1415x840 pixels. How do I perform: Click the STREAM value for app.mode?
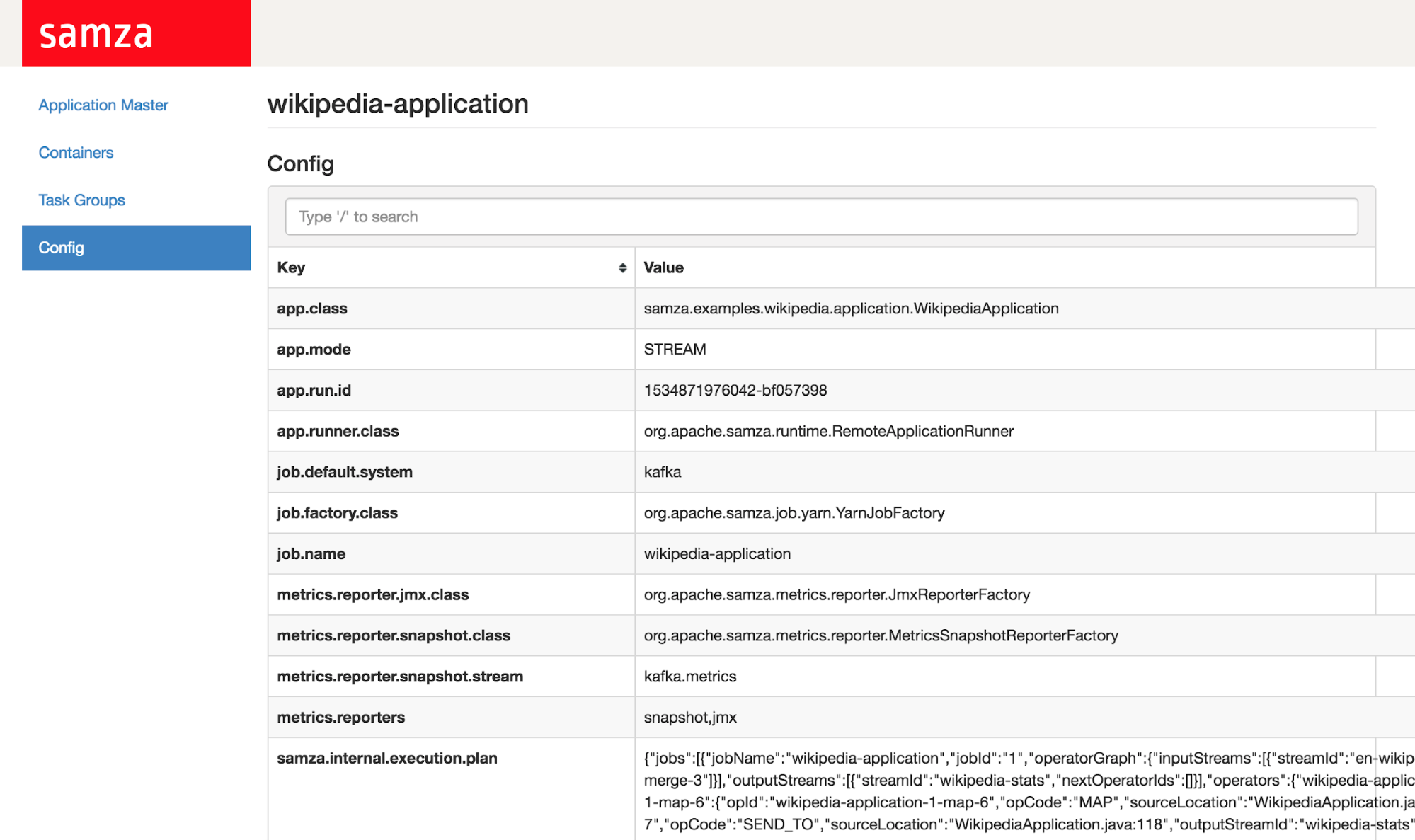[x=675, y=350]
